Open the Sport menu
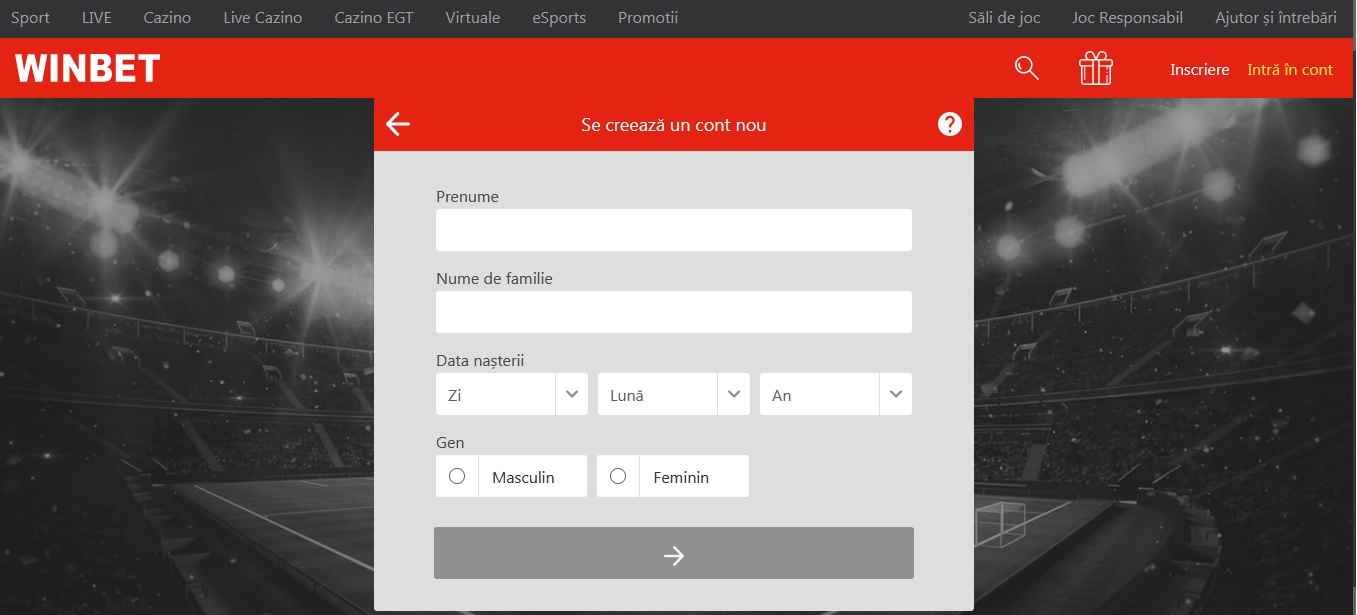1357x615 pixels. pos(30,18)
